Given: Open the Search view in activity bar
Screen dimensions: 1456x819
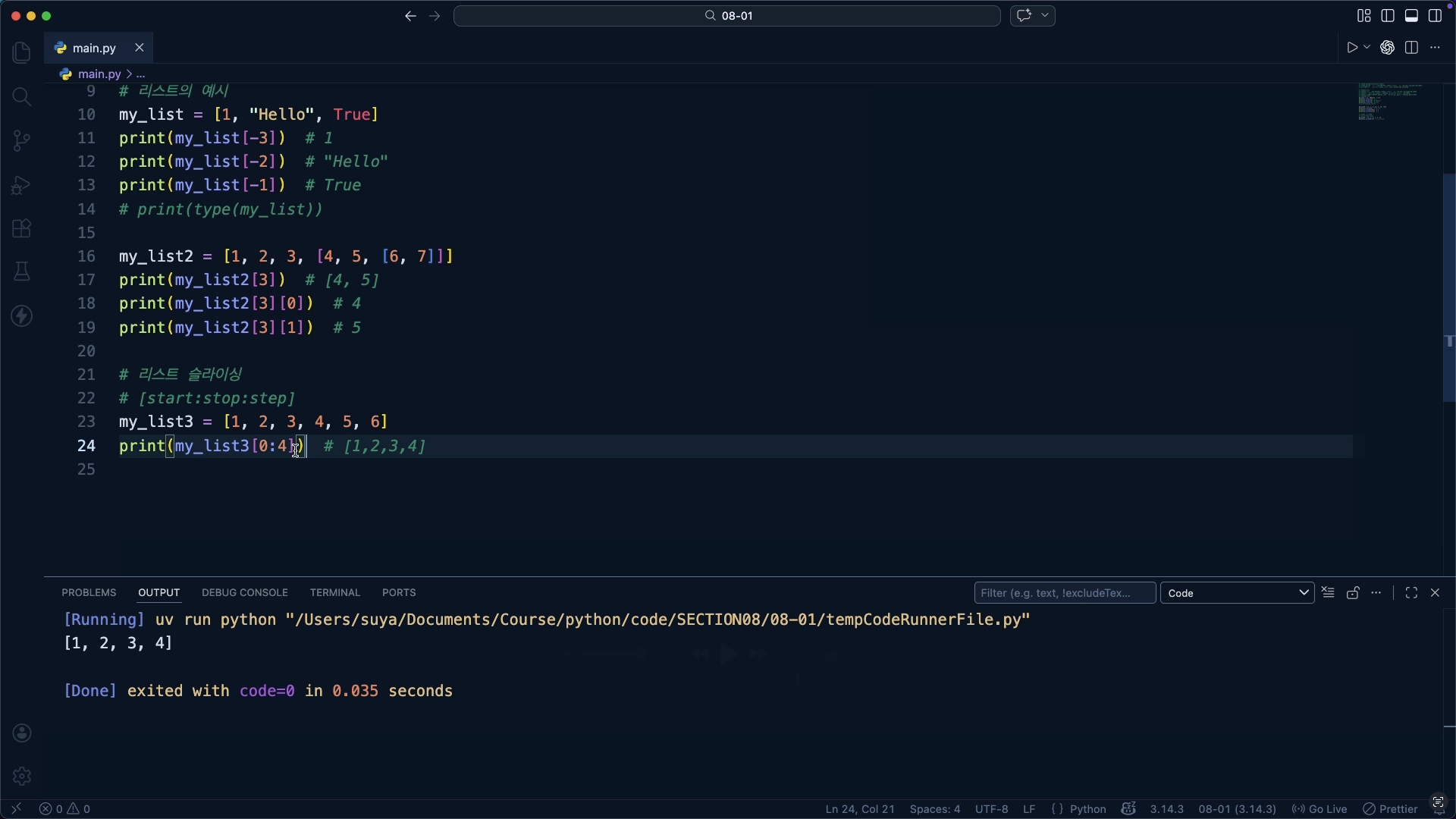Looking at the screenshot, I should [22, 96].
